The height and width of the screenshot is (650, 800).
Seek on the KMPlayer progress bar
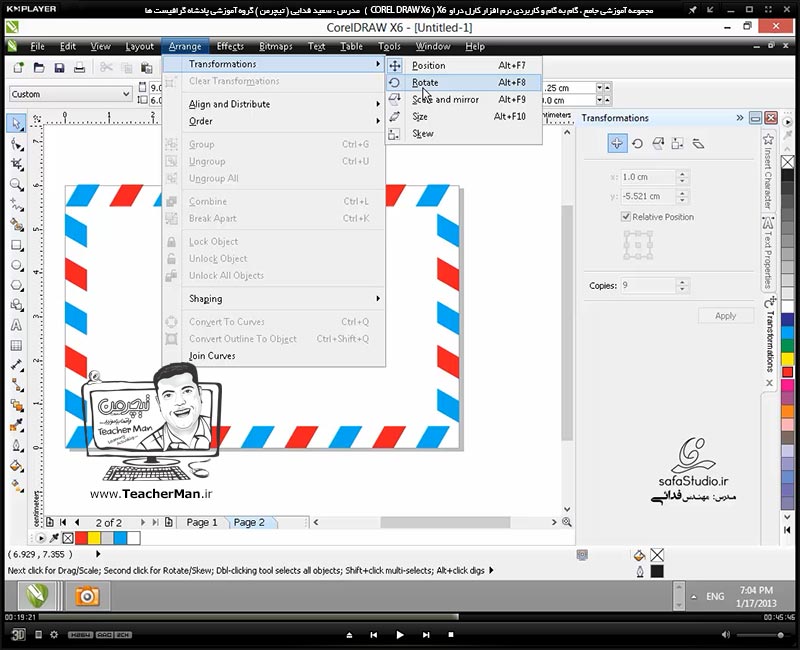tap(399, 617)
